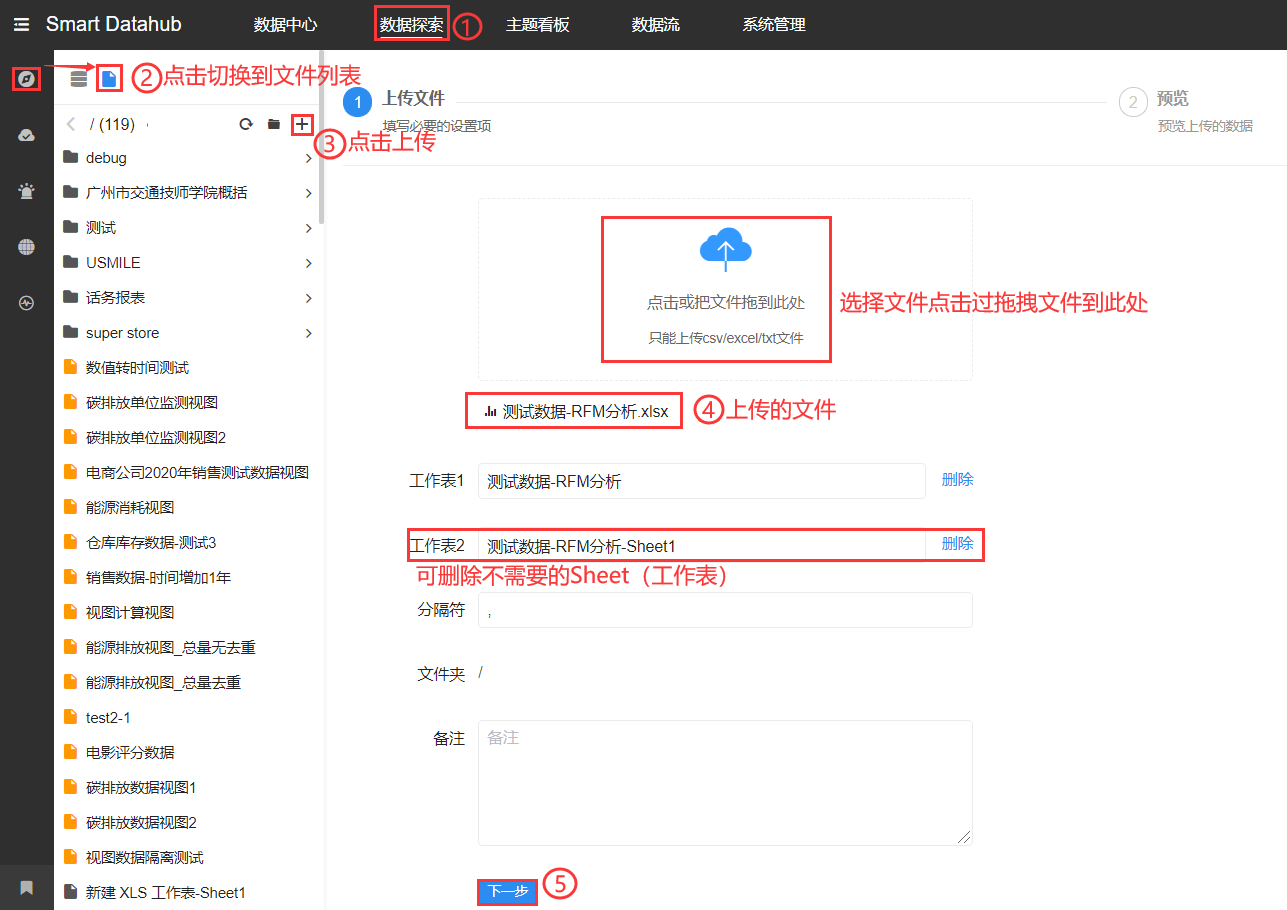Click the orange icon of 数值转时间测试
Viewport: 1287px width, 910px height.
click(x=70, y=367)
